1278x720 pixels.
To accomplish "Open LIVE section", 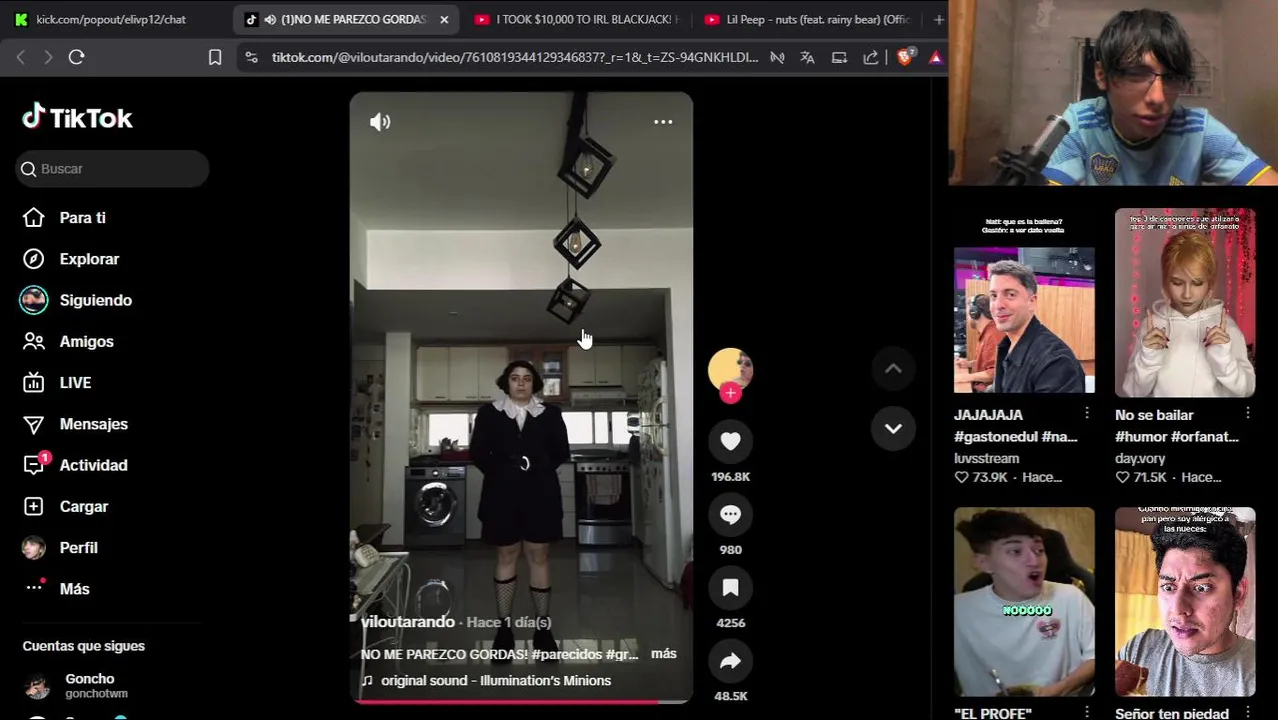I will click(x=75, y=383).
